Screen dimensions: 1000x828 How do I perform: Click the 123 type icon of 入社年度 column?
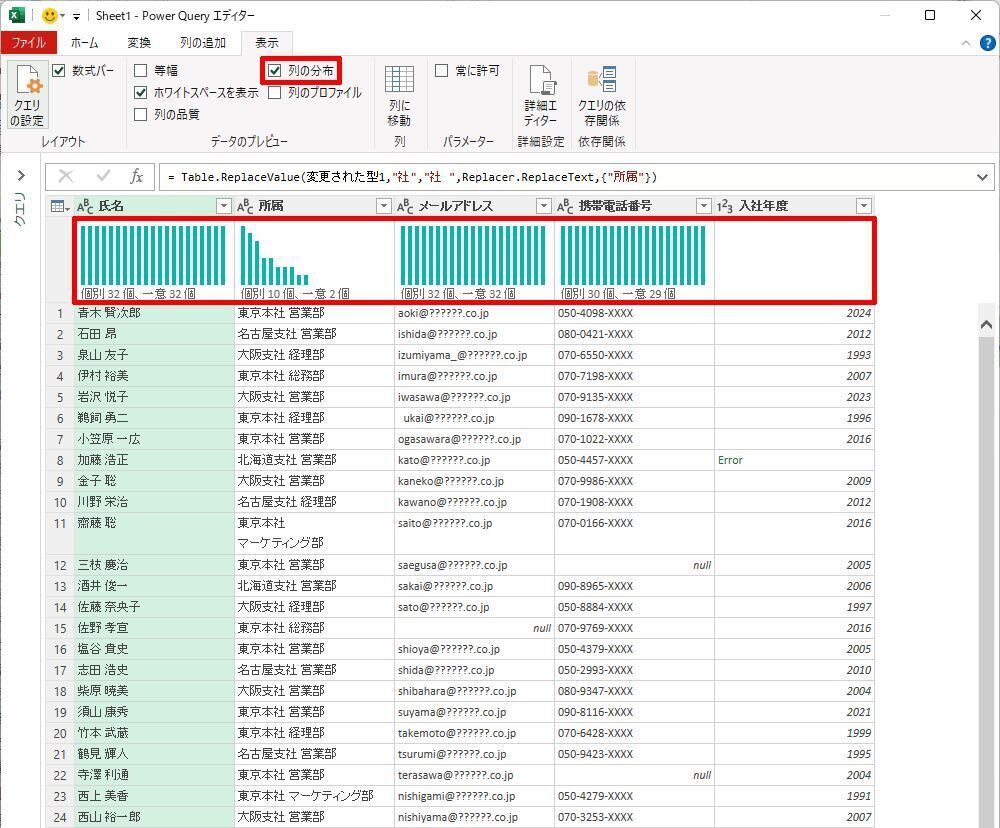725,206
